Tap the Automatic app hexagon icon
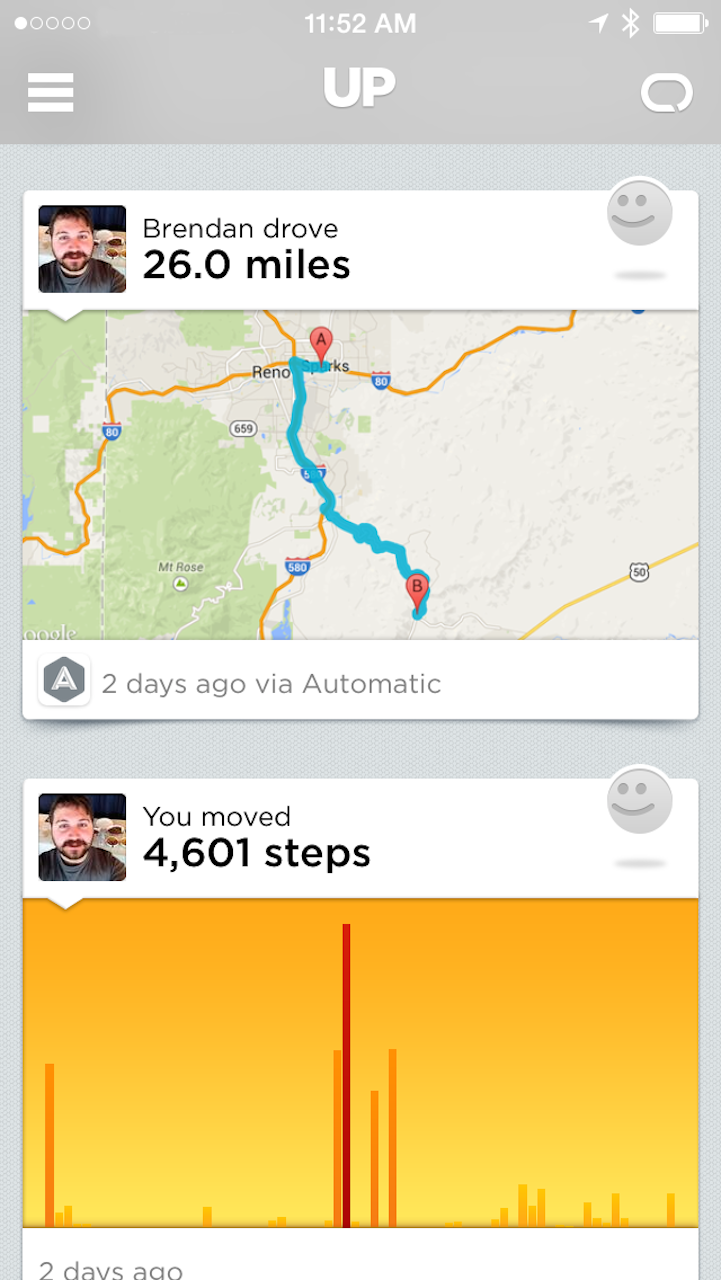The width and height of the screenshot is (721, 1280). point(64,681)
